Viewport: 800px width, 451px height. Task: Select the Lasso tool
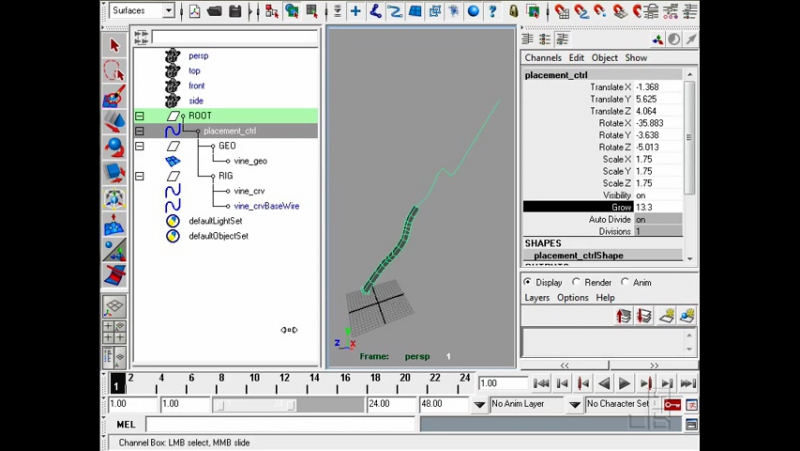click(114, 71)
